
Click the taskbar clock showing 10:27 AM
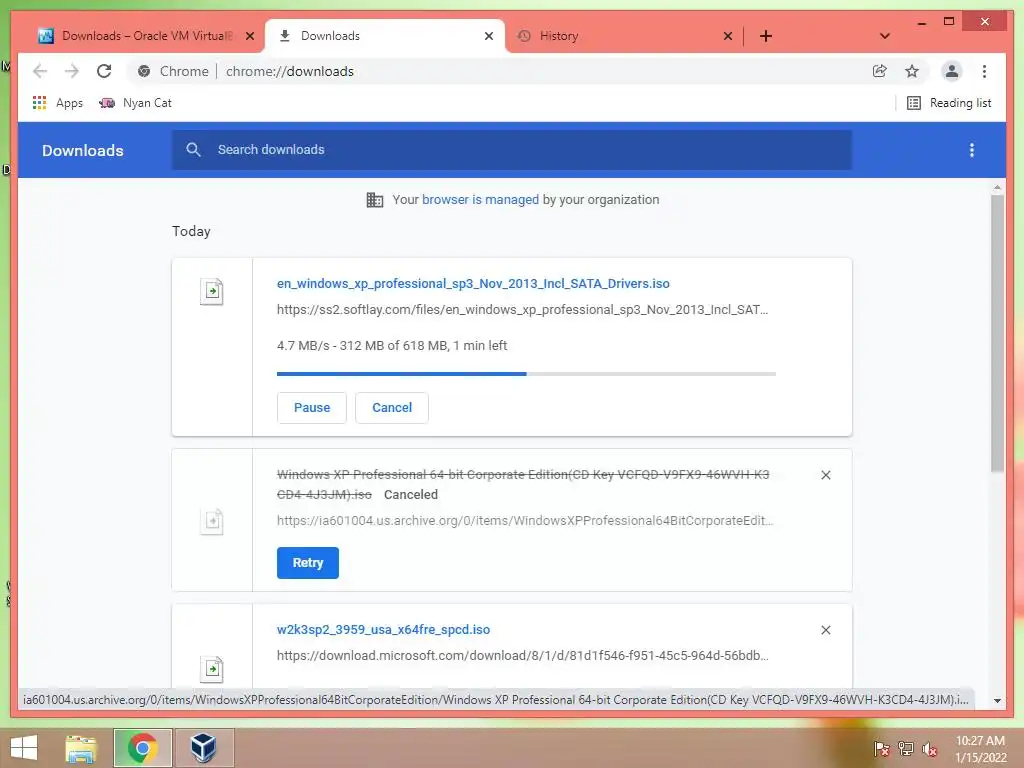pos(980,749)
